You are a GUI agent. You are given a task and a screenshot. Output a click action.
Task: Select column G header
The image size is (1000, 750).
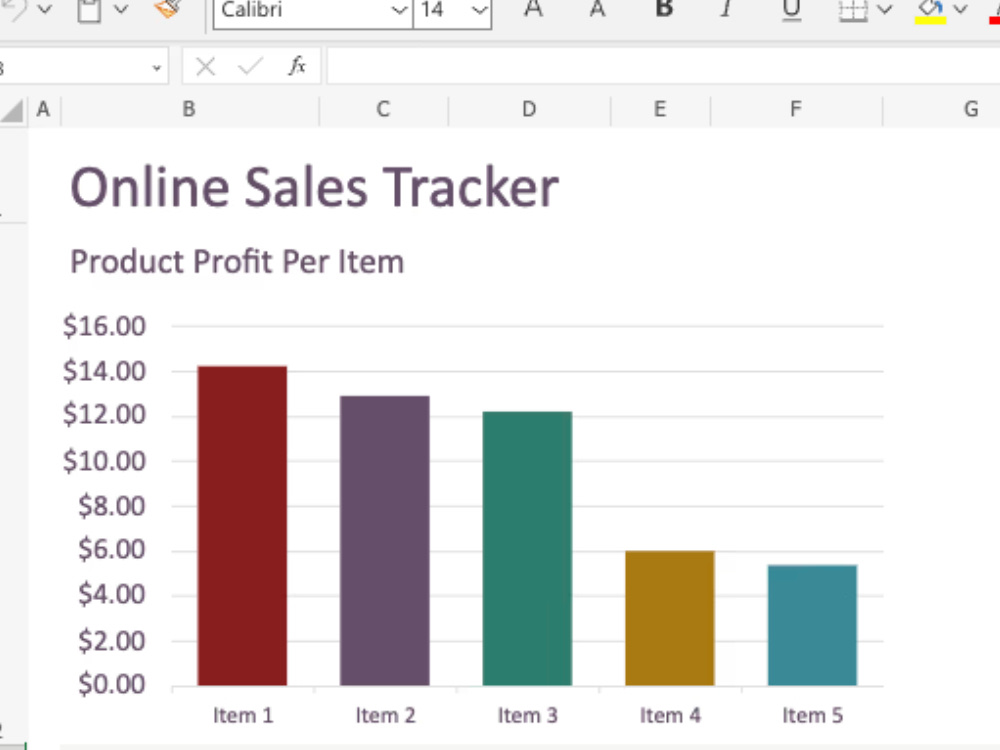click(942, 110)
